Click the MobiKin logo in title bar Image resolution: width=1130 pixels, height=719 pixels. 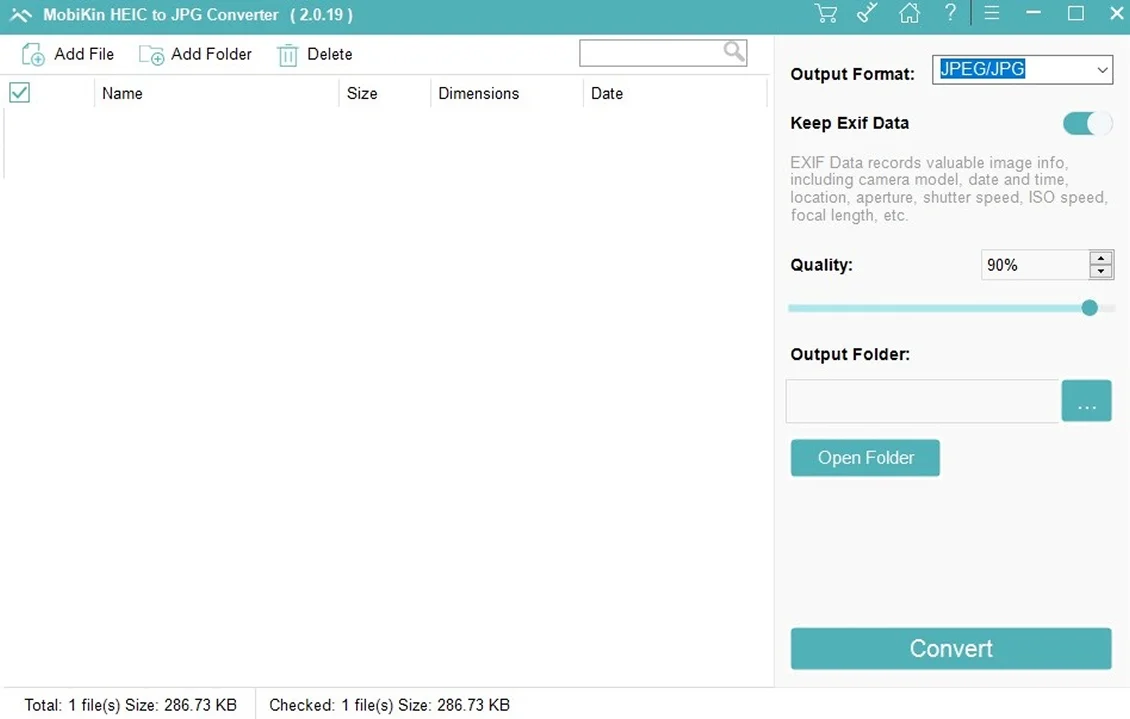pyautogui.click(x=21, y=15)
